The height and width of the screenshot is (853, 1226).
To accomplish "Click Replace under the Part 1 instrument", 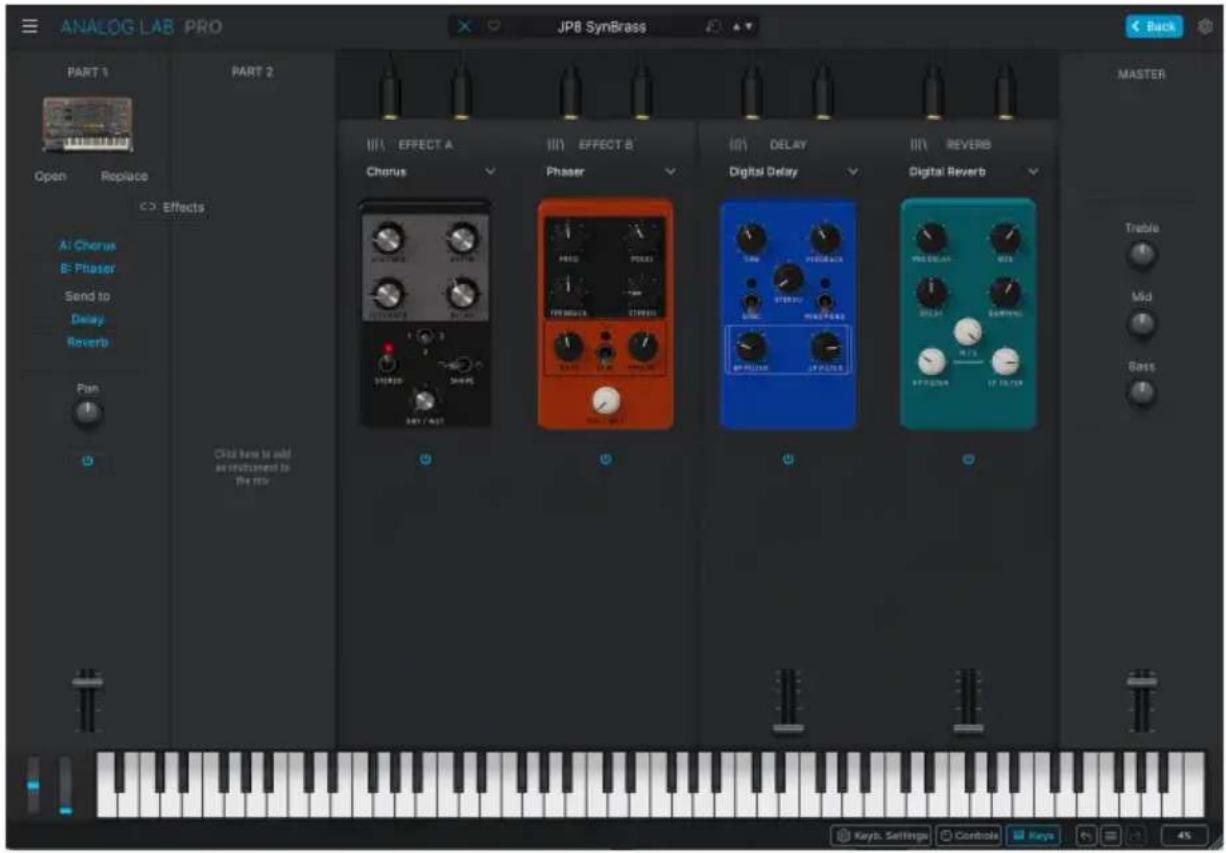I will pos(124,176).
